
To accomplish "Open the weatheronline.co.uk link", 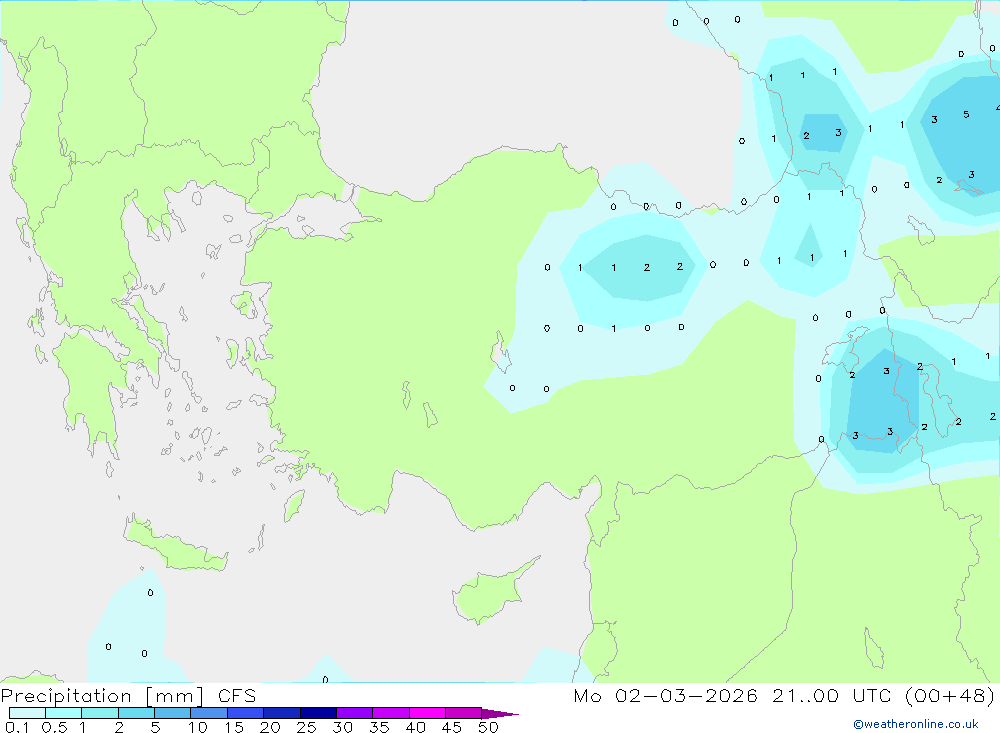I will pyautogui.click(x=915, y=724).
